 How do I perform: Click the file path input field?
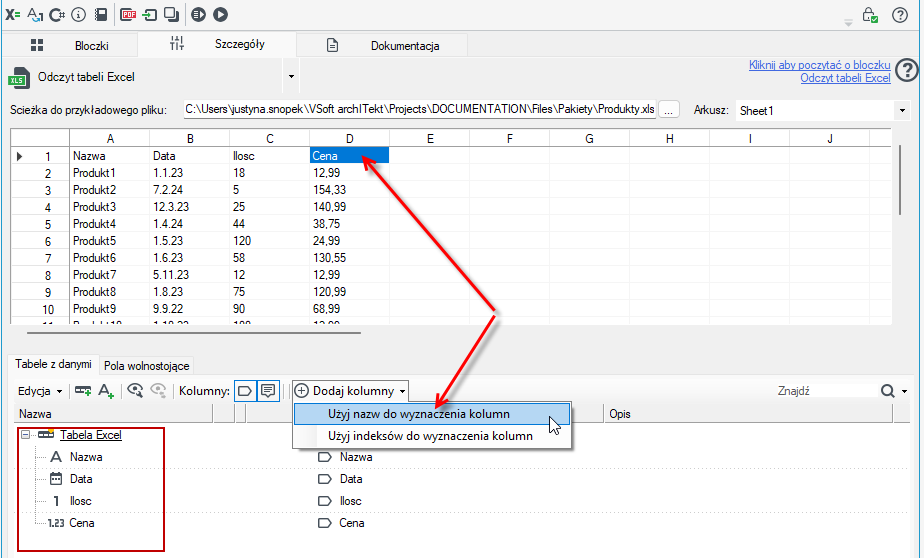[420, 110]
